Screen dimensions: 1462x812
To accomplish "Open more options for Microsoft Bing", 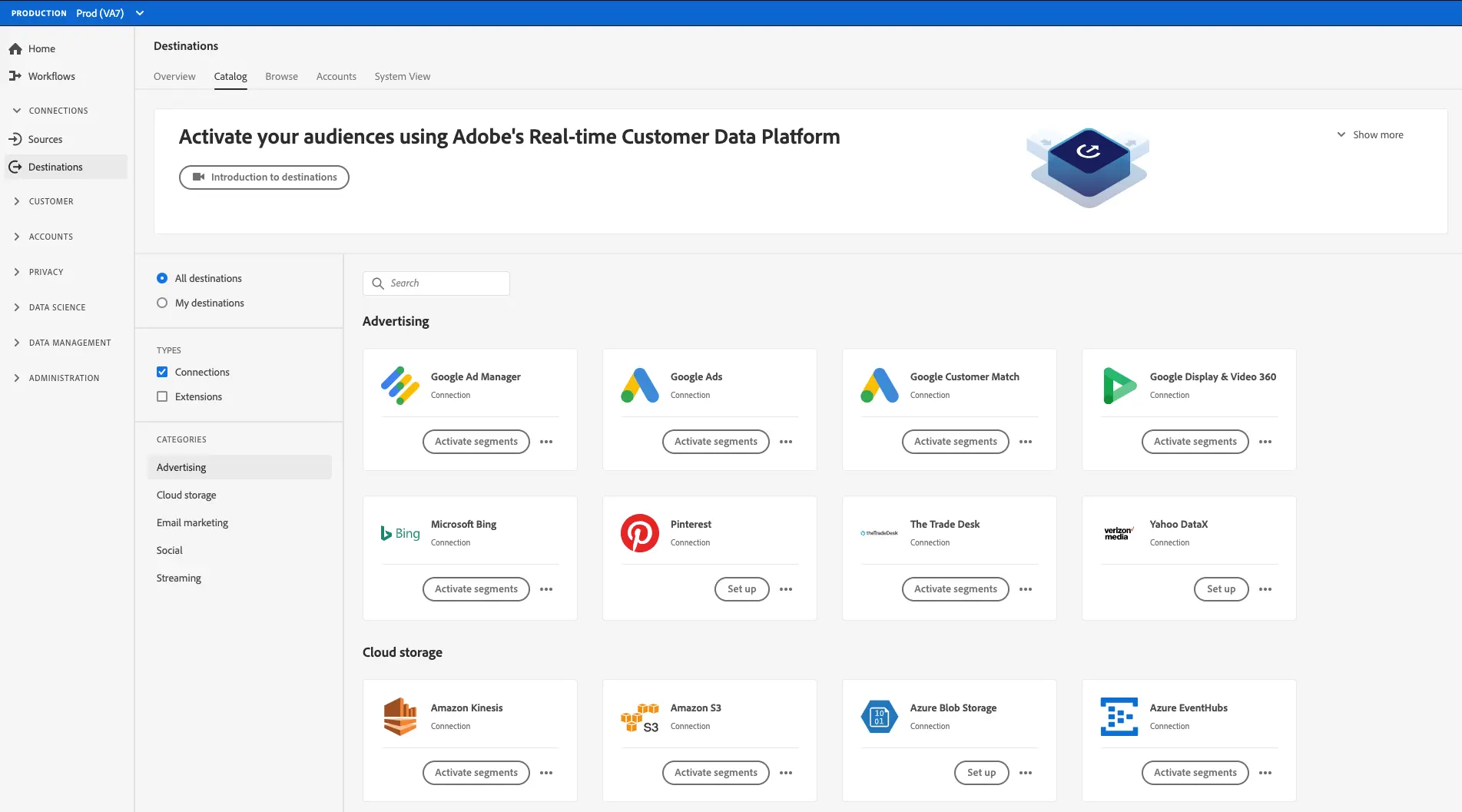I will click(x=546, y=589).
